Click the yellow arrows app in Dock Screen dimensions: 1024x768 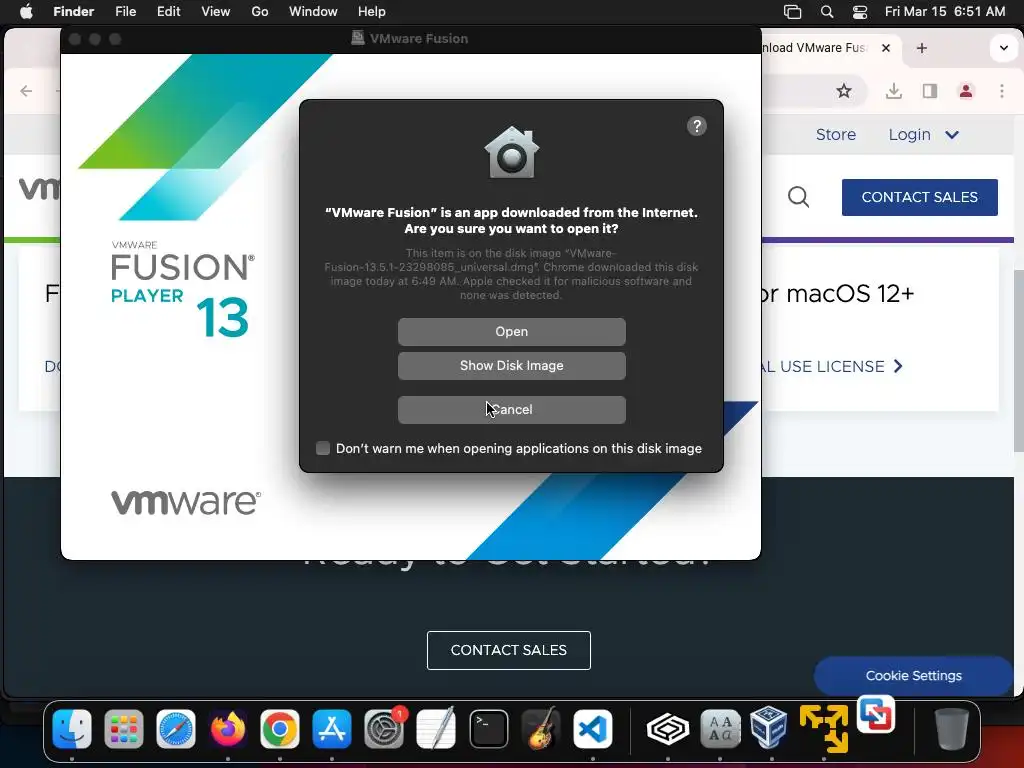coord(824,728)
